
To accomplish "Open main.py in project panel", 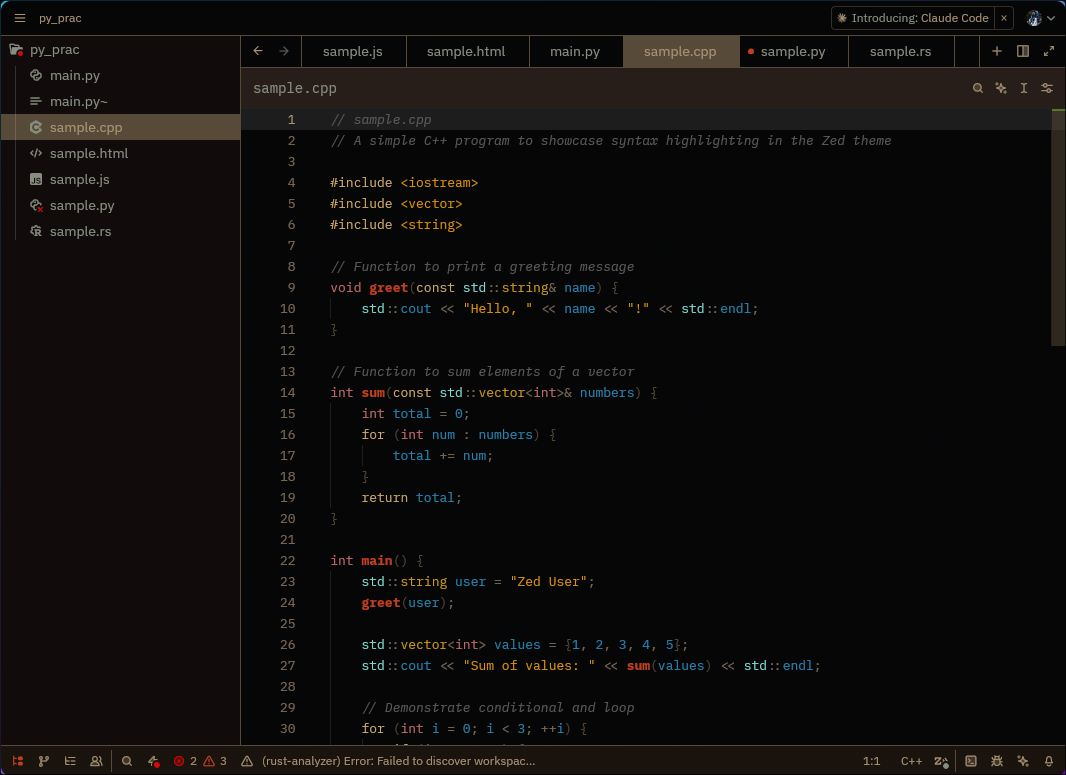I will pos(120,75).
